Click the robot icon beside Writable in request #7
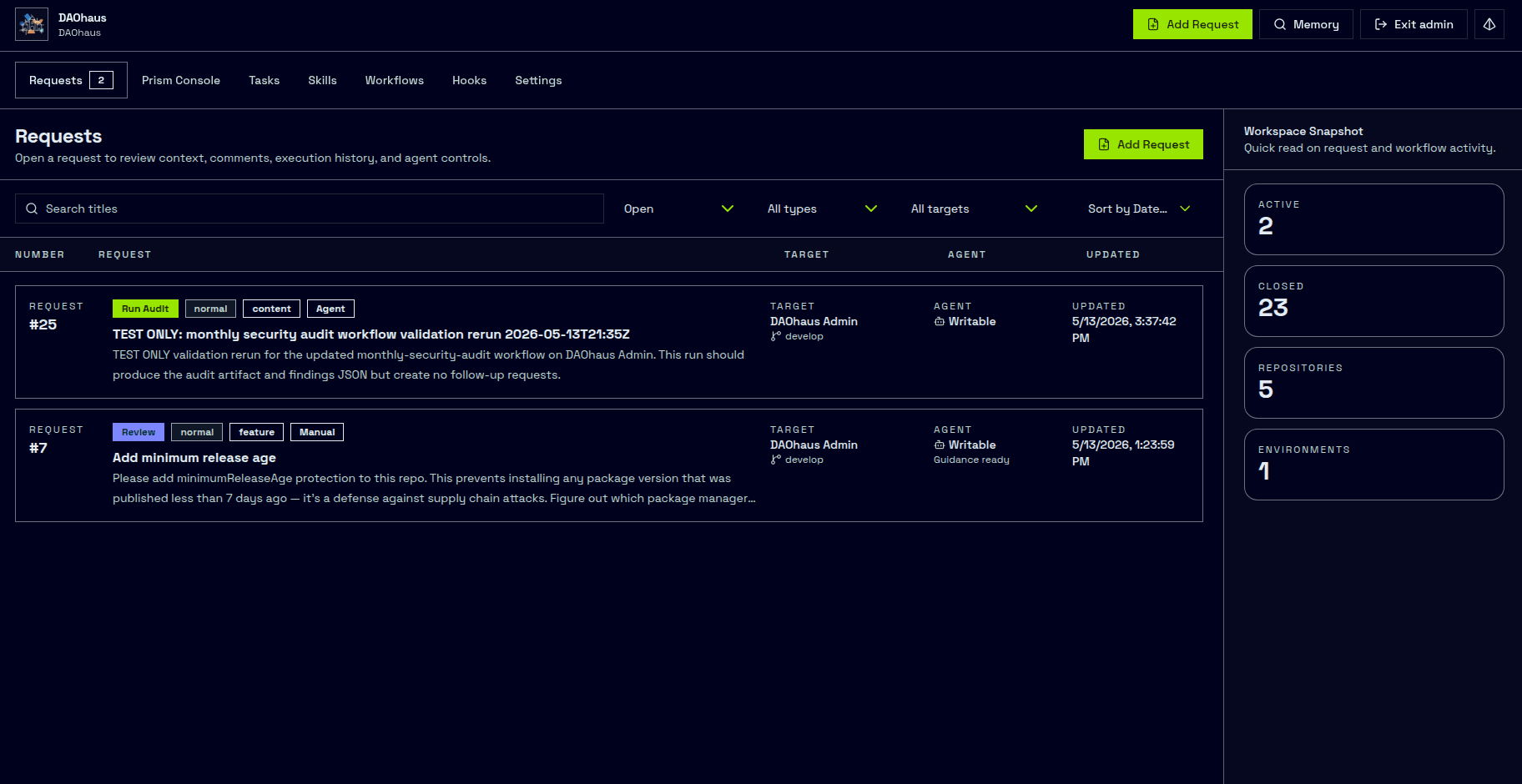This screenshot has height=784, width=1522. (x=940, y=445)
